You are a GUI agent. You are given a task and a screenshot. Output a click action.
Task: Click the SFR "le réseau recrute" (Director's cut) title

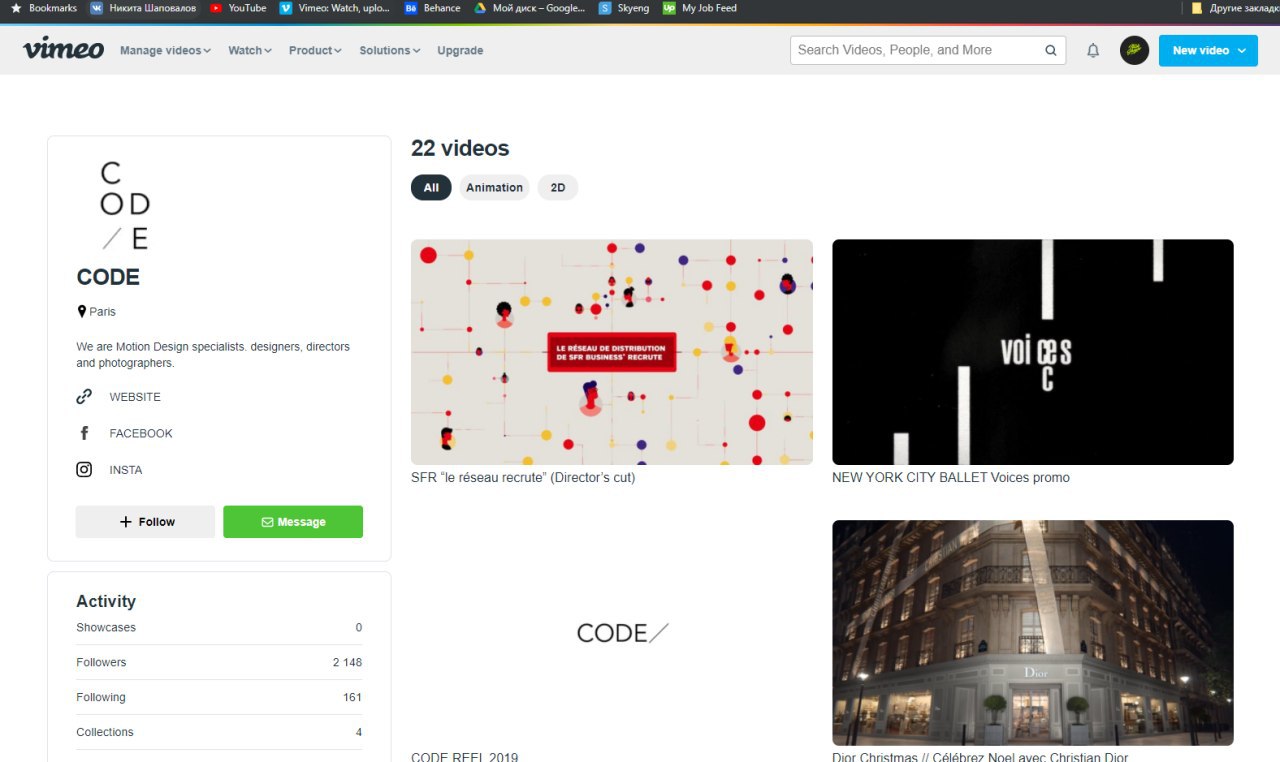[x=523, y=477]
